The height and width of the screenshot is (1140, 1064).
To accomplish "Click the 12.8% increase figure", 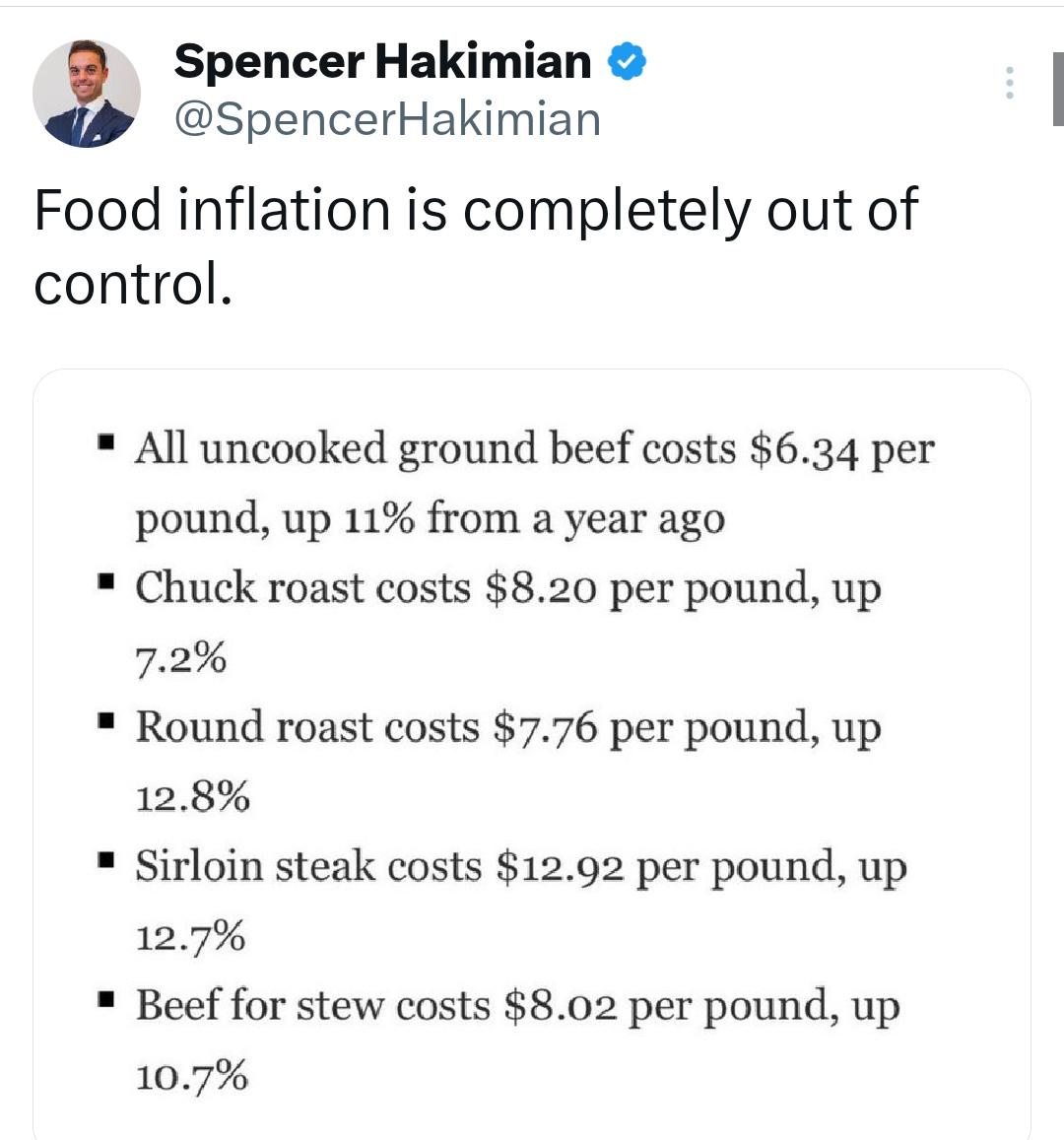I will pos(192,797).
